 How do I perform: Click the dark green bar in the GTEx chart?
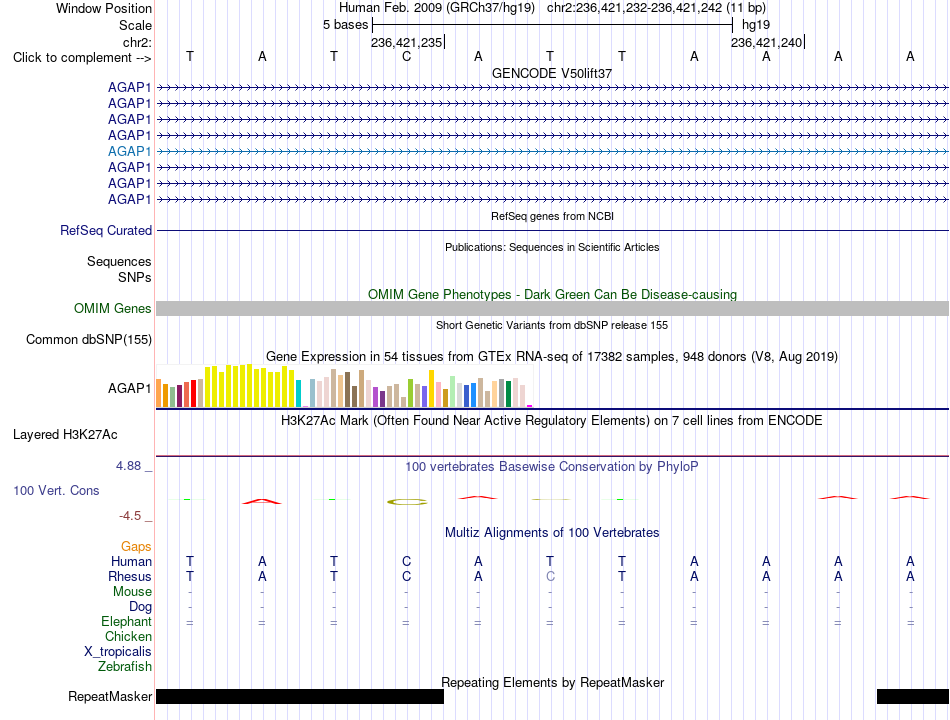[508, 393]
